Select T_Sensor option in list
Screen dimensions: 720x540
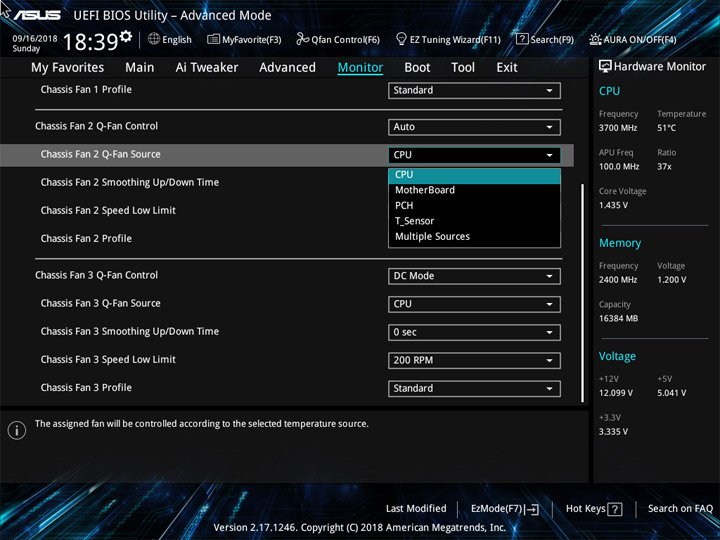click(474, 221)
